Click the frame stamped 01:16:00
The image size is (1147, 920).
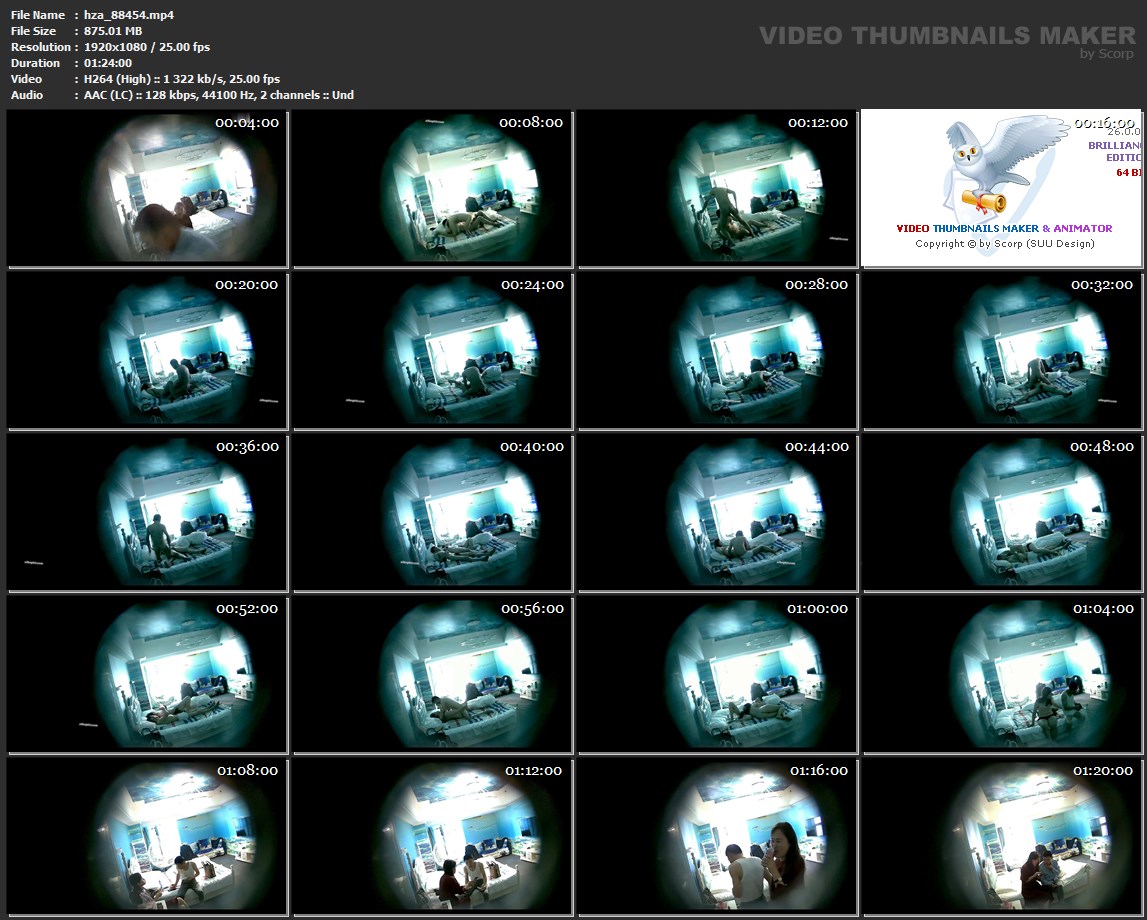click(x=717, y=836)
